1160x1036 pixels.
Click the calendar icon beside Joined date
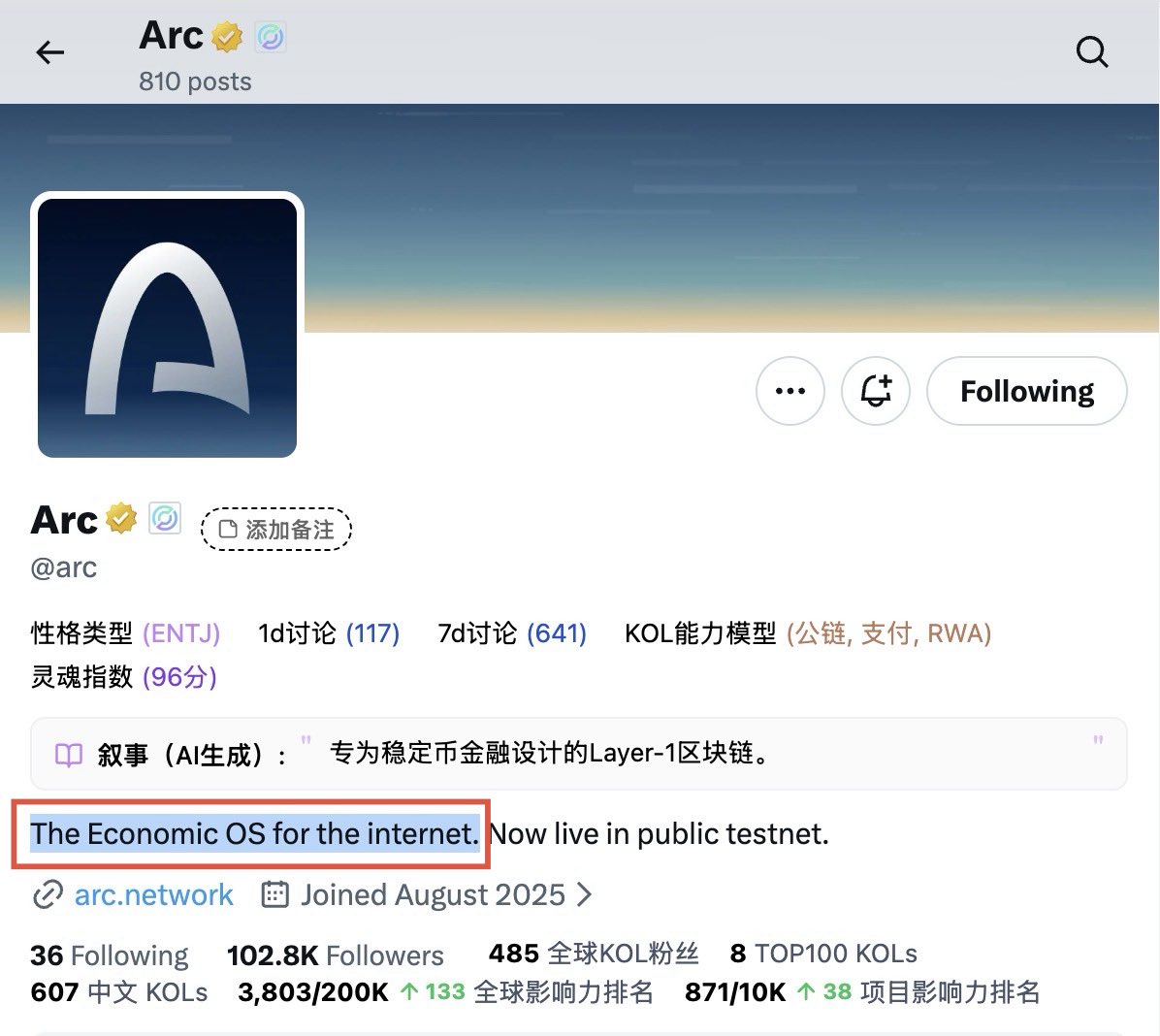point(274,894)
